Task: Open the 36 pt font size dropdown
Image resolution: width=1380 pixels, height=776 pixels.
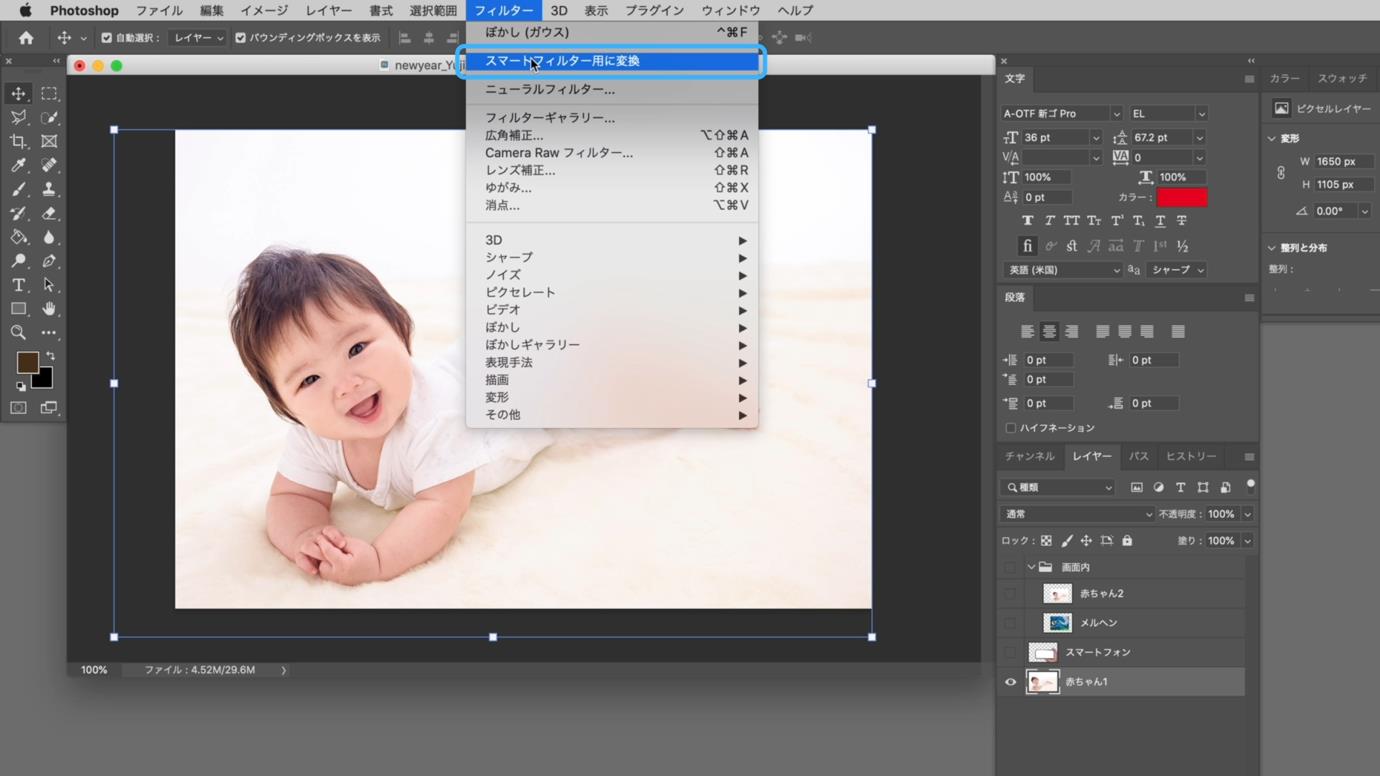Action: [x=1096, y=138]
